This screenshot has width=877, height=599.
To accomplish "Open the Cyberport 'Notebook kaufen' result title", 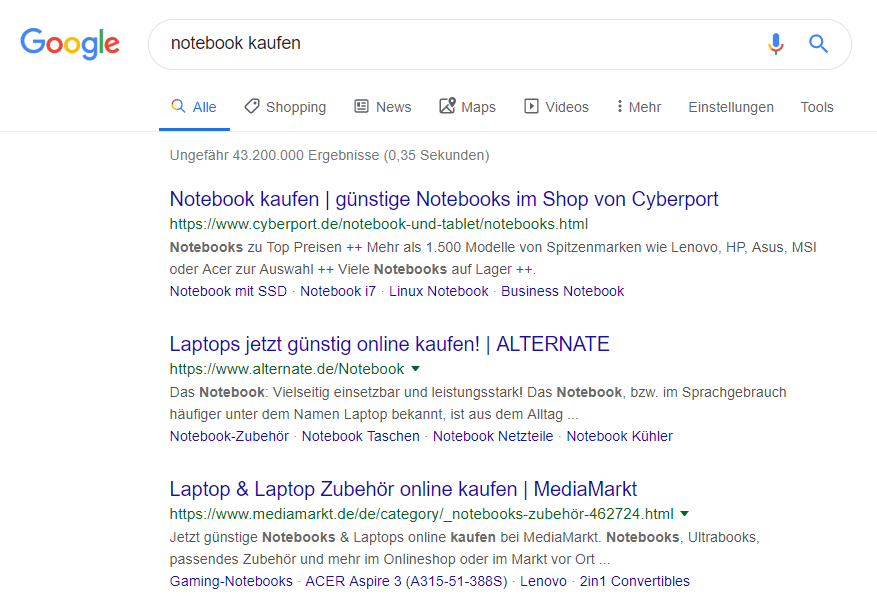I will [x=444, y=199].
